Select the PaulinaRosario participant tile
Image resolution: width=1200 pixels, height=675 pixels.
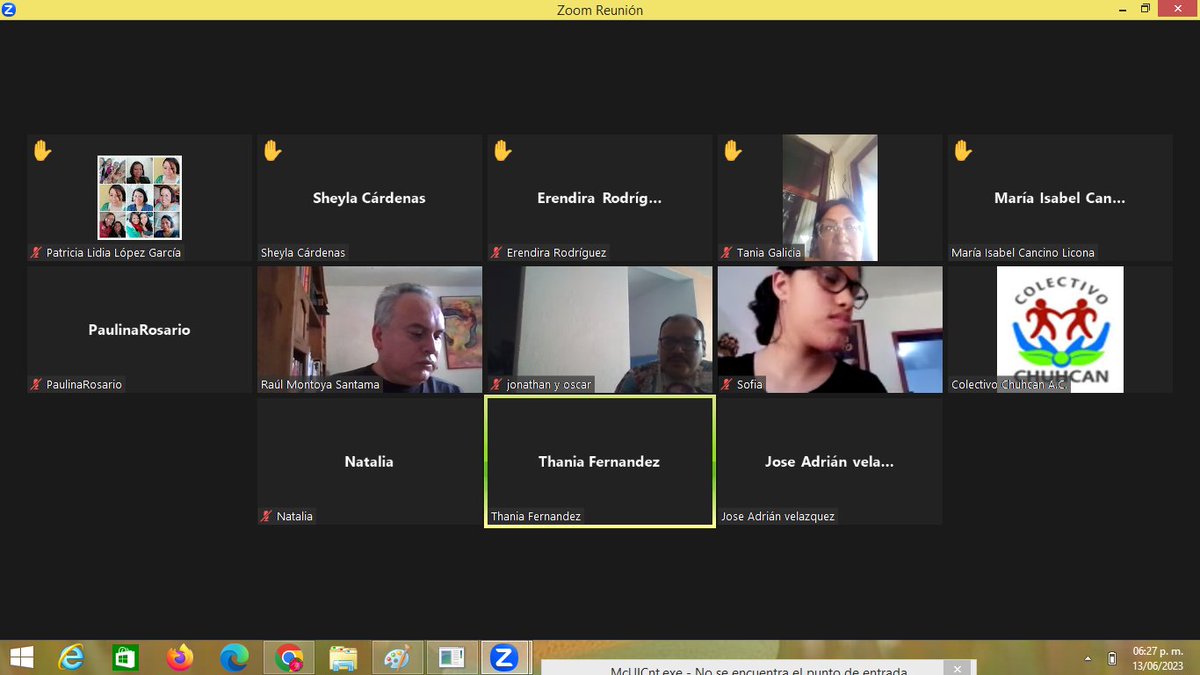[x=140, y=329]
